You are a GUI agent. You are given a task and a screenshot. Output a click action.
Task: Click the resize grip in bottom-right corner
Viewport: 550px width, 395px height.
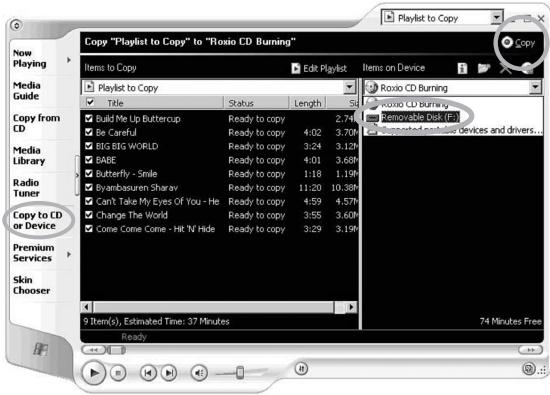543,371
